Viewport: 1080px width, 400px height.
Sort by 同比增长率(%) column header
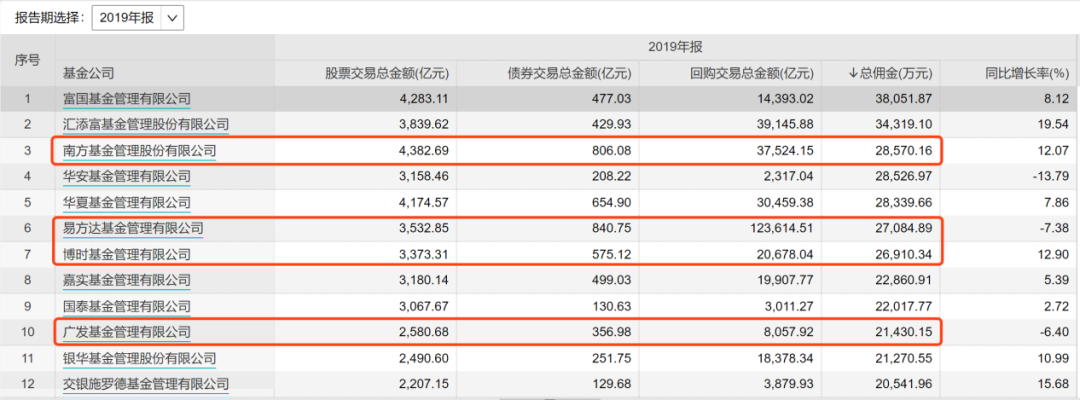tap(1026, 72)
